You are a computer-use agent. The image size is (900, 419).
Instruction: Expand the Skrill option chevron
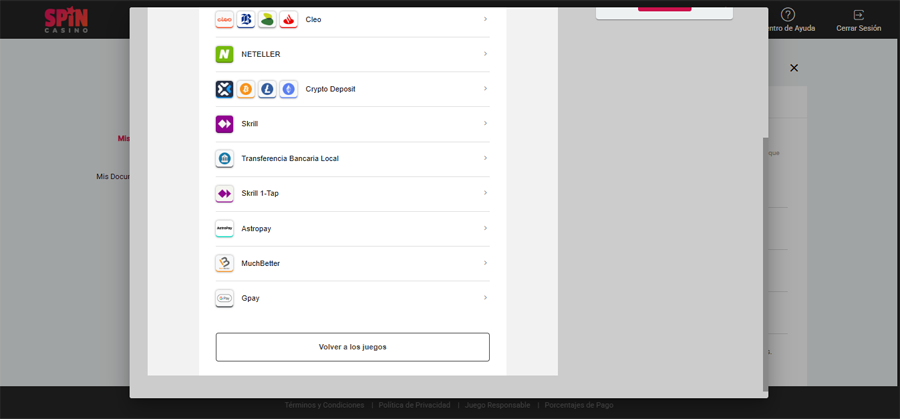point(486,123)
